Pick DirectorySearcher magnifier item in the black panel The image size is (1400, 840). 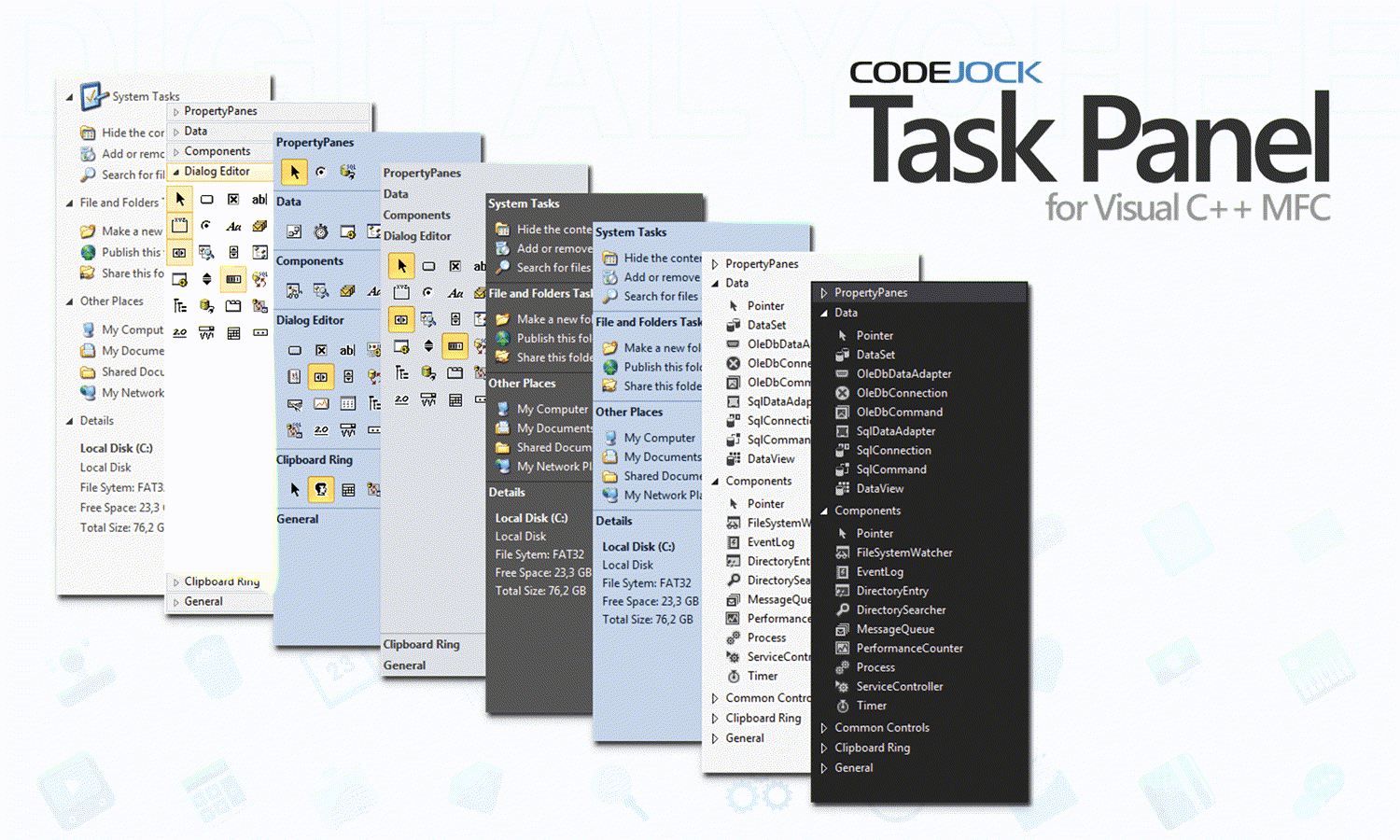(x=890, y=609)
